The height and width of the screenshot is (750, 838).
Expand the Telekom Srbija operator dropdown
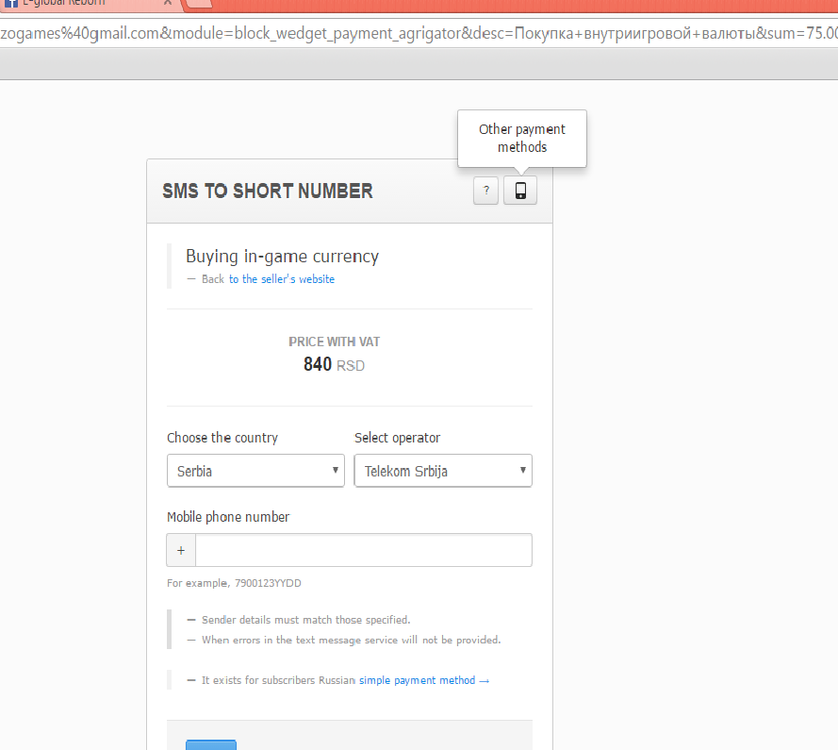[443, 471]
